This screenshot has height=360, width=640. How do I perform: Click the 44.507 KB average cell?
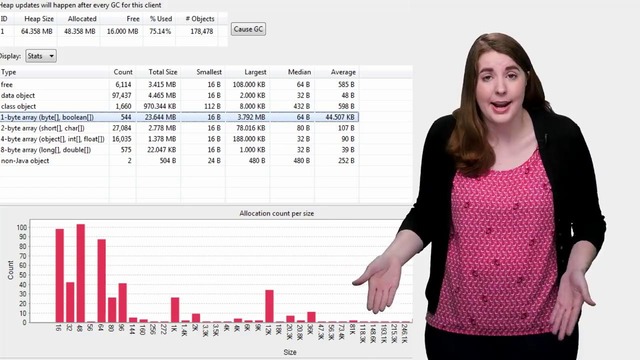(x=340, y=117)
